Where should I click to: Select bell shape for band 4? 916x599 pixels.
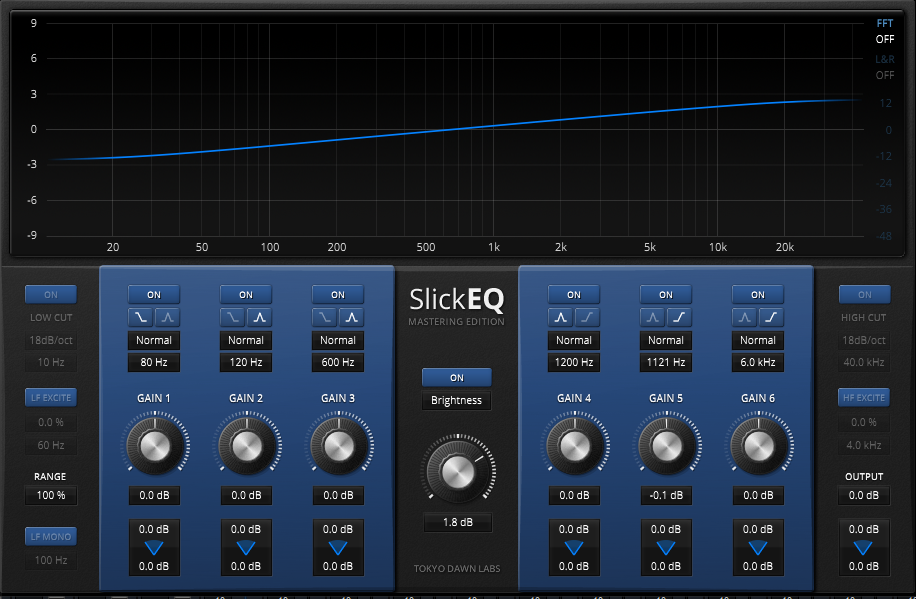tap(561, 317)
